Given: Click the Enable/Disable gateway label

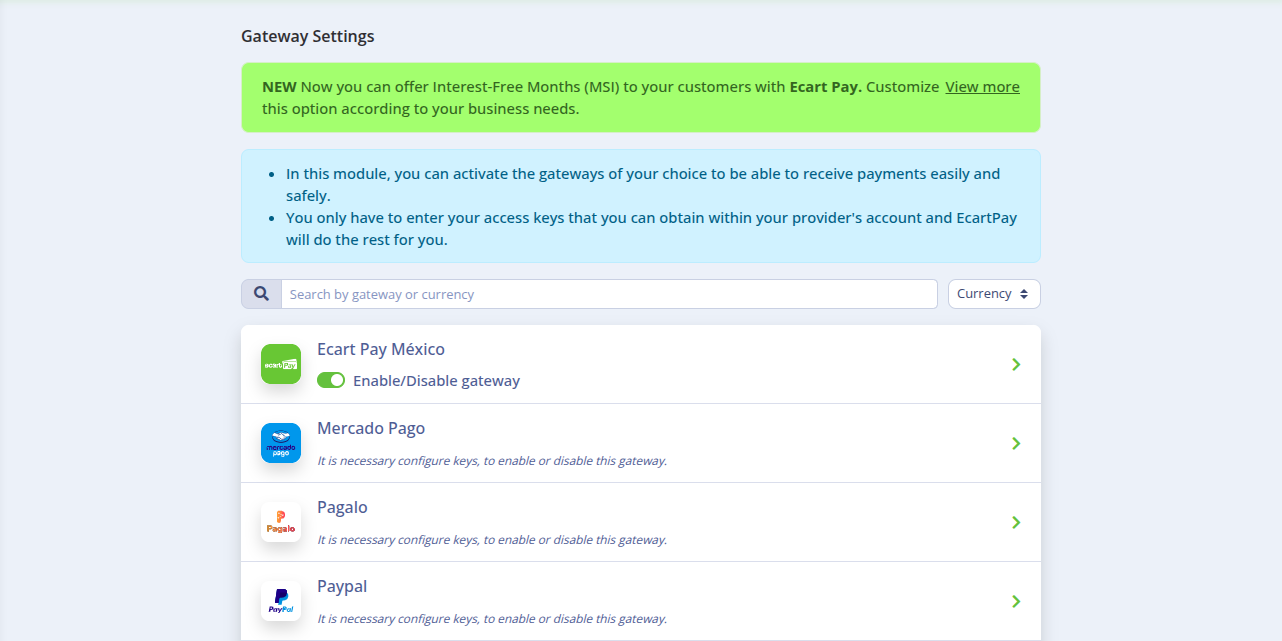Looking at the screenshot, I should point(436,381).
